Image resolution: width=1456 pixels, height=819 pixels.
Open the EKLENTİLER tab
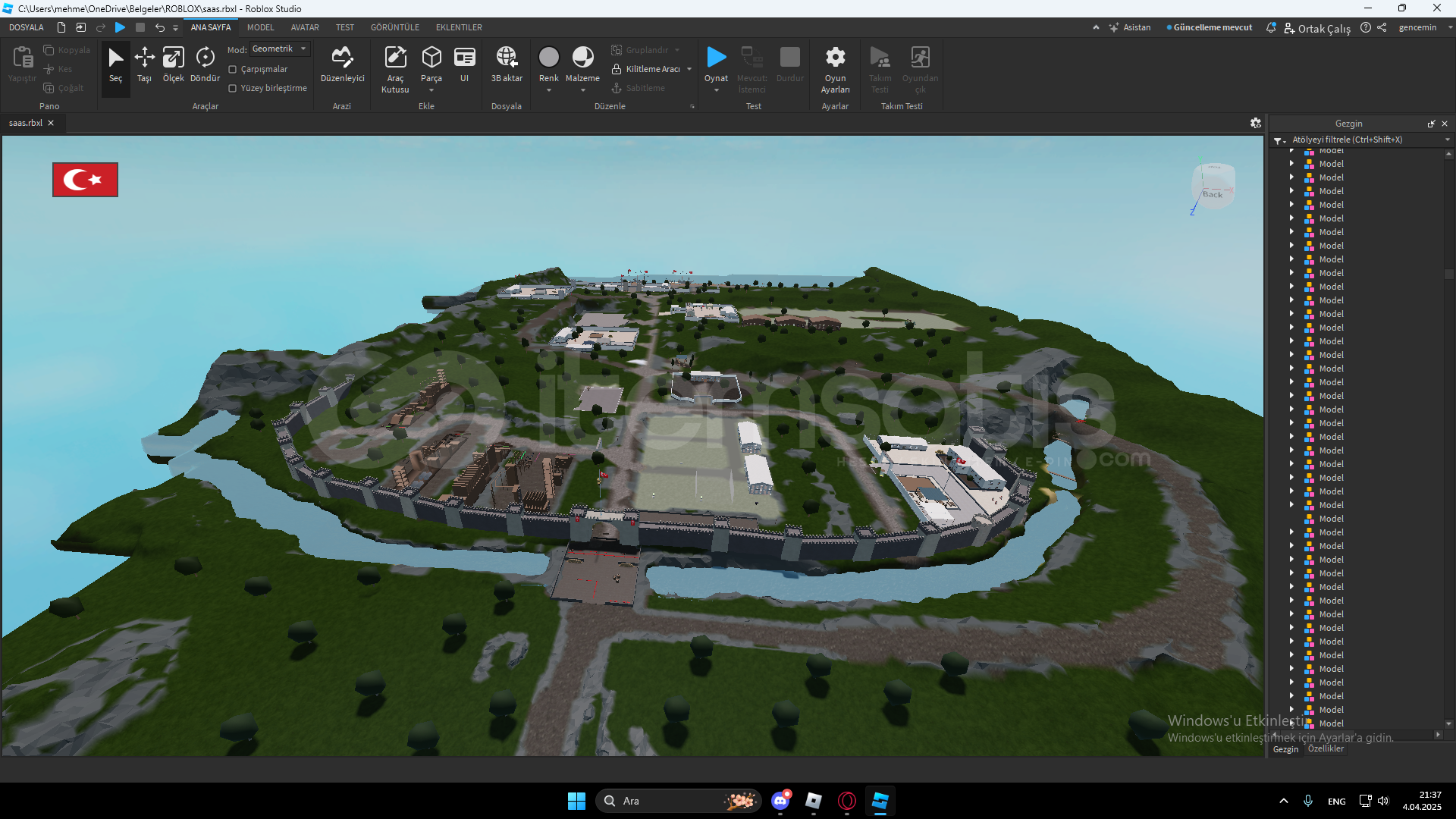point(458,27)
